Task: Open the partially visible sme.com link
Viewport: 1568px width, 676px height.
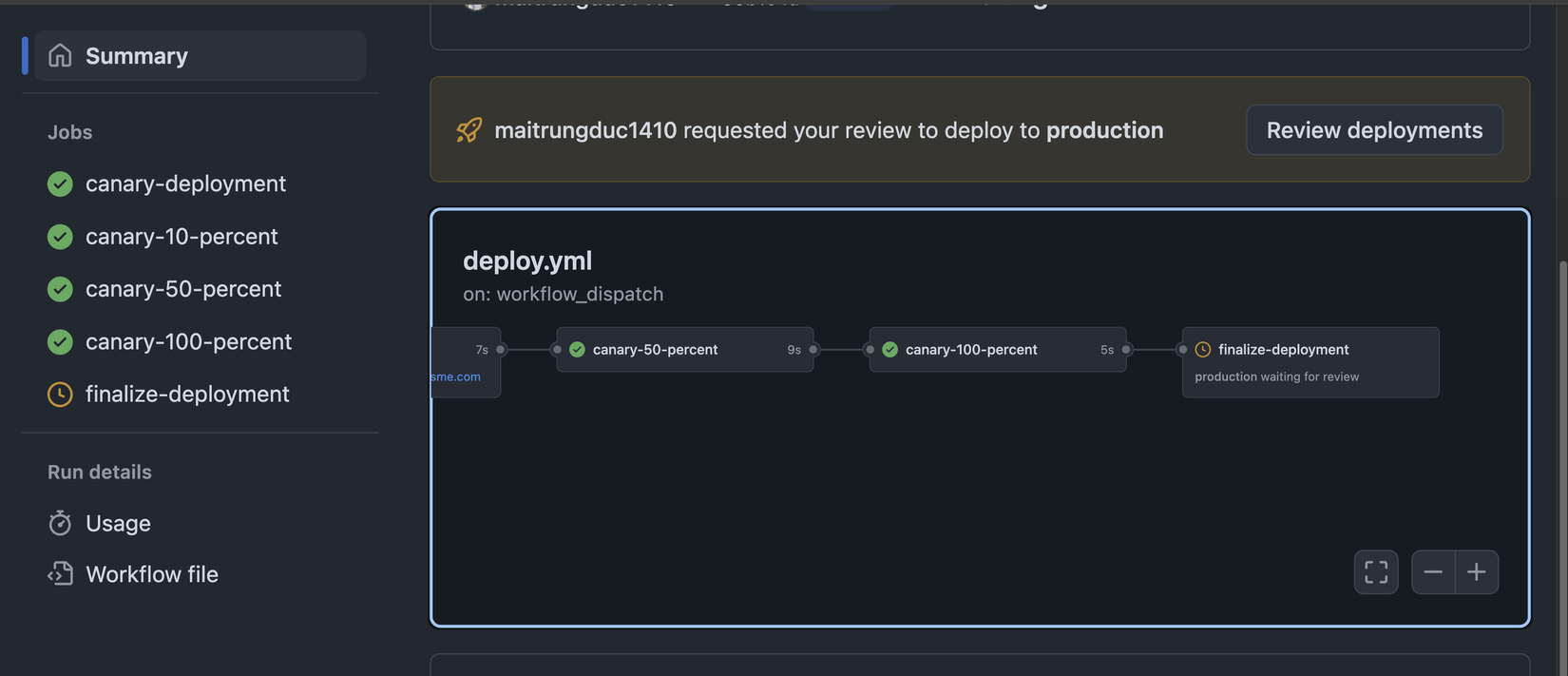Action: (456, 377)
